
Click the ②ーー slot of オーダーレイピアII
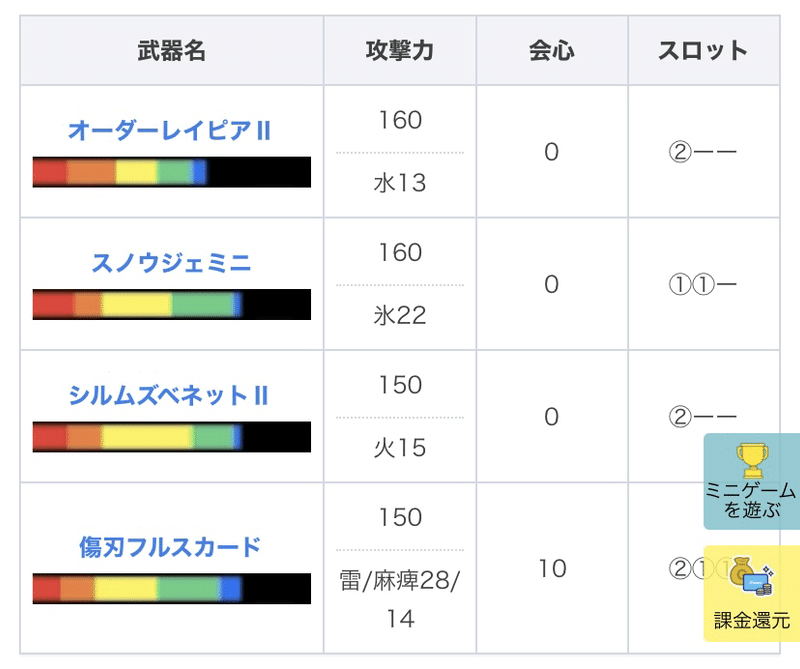(x=702, y=153)
